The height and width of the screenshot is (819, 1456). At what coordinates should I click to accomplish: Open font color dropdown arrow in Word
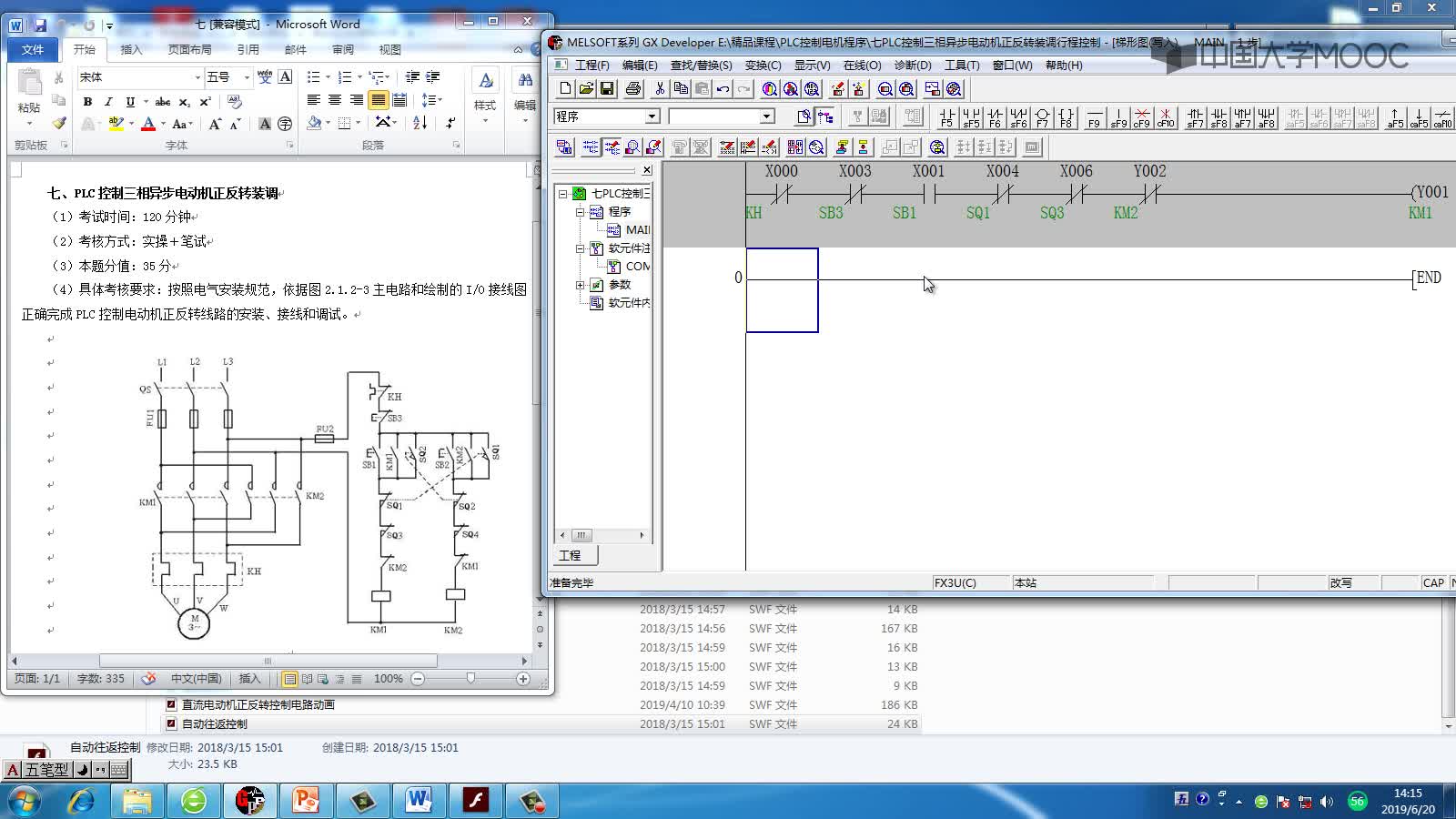coord(163,124)
